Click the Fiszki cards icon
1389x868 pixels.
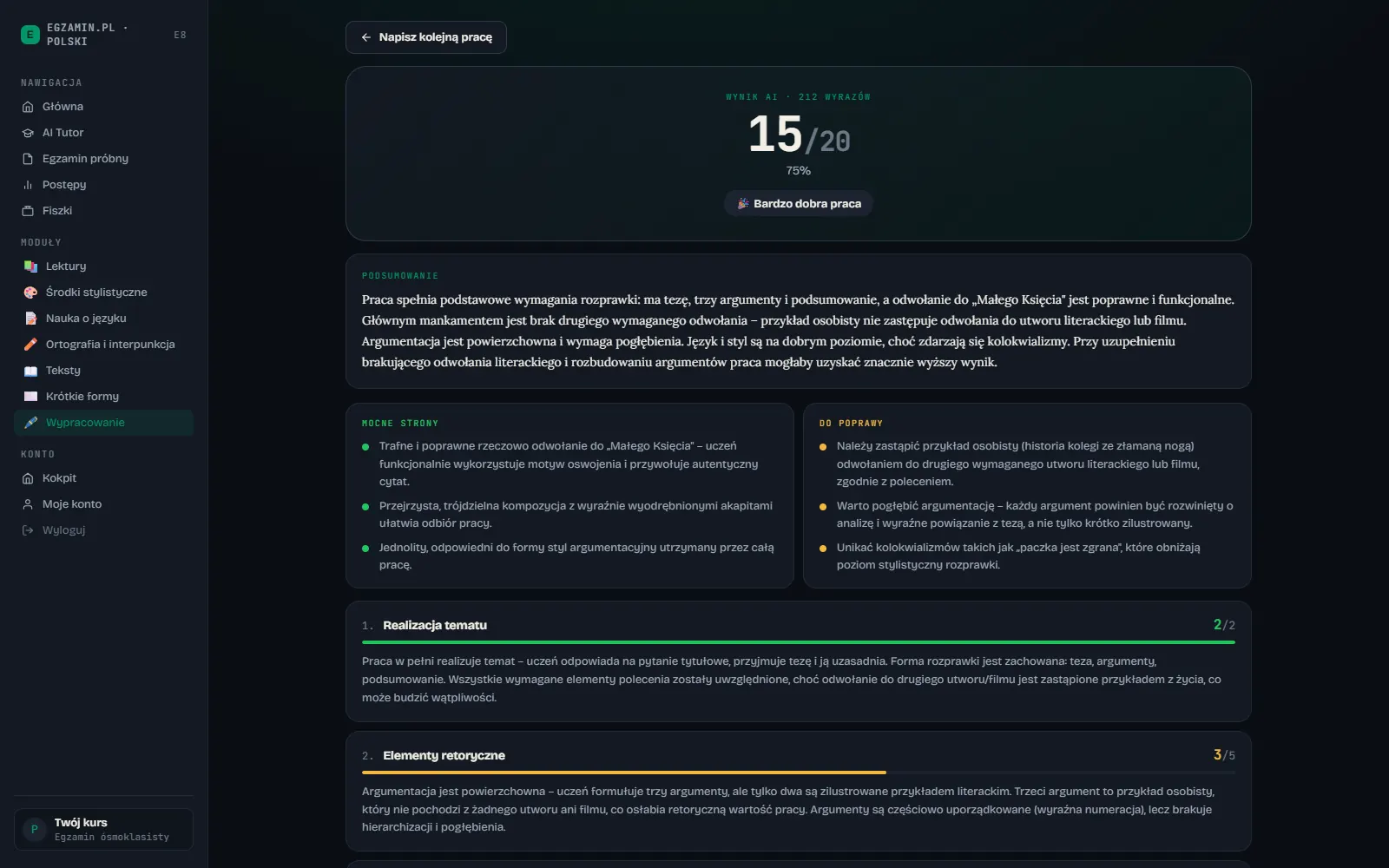(28, 211)
